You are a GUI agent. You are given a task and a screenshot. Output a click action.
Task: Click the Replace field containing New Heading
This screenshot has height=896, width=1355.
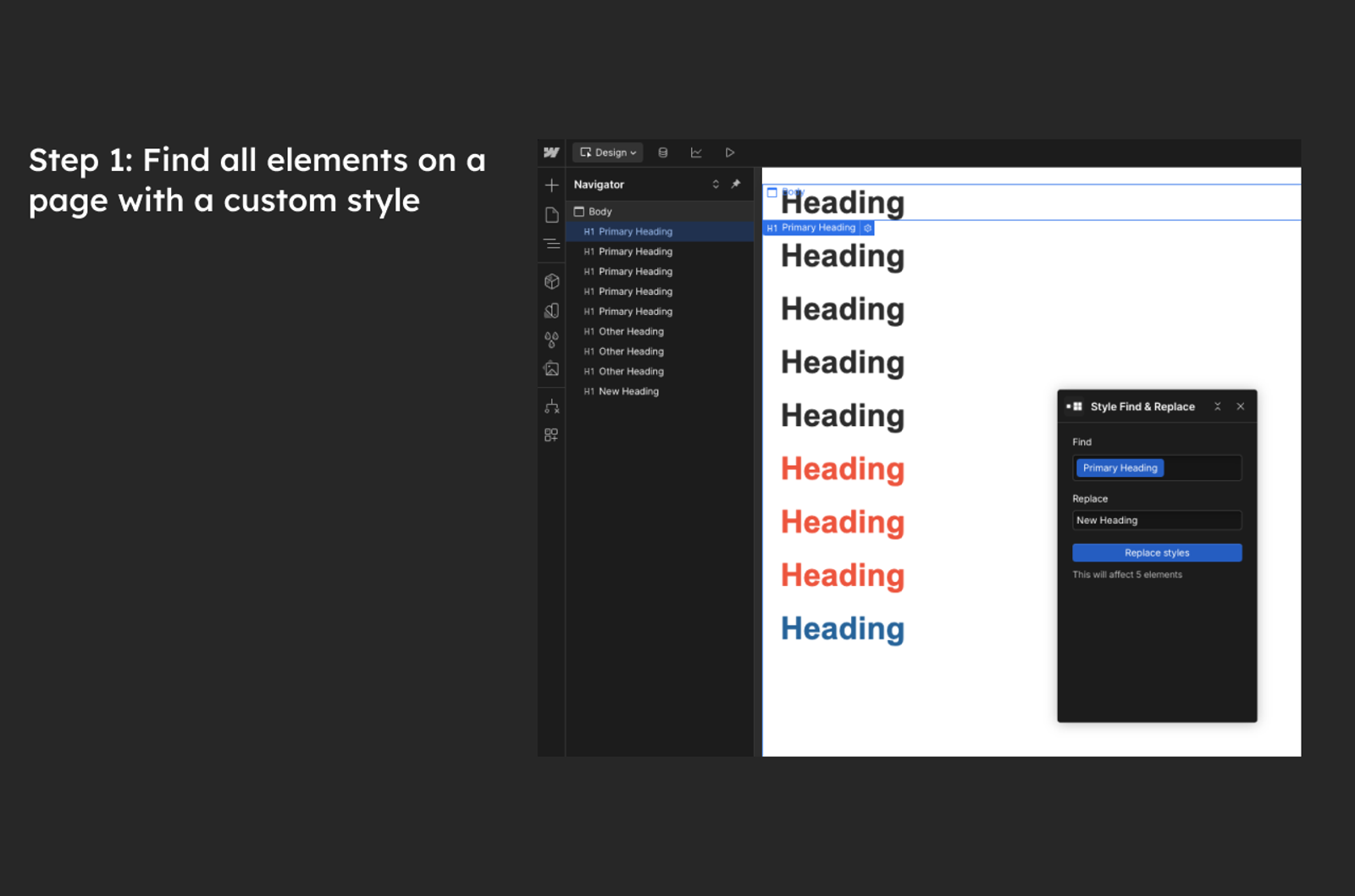coord(1157,520)
